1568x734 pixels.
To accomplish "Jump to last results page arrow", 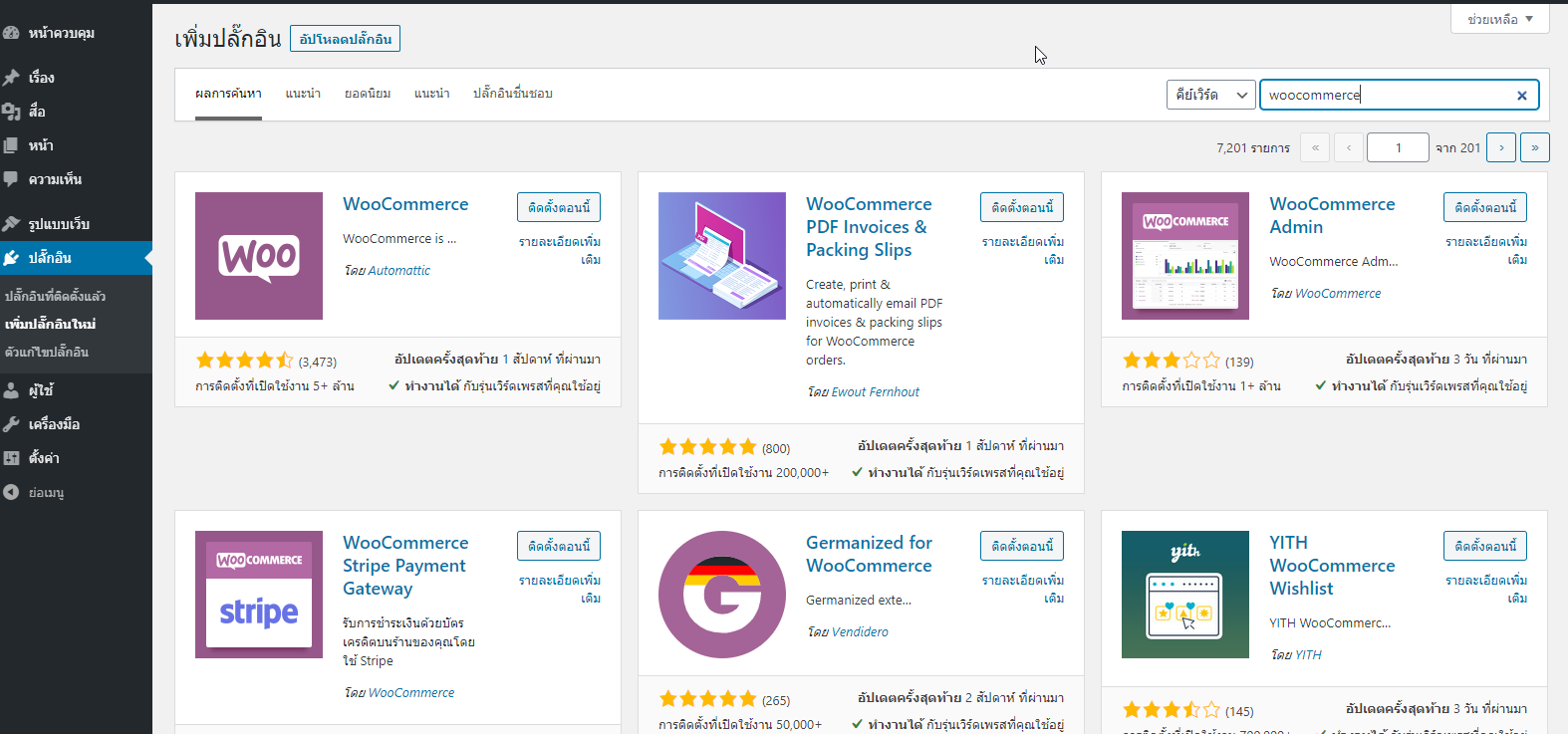I will coord(1535,147).
